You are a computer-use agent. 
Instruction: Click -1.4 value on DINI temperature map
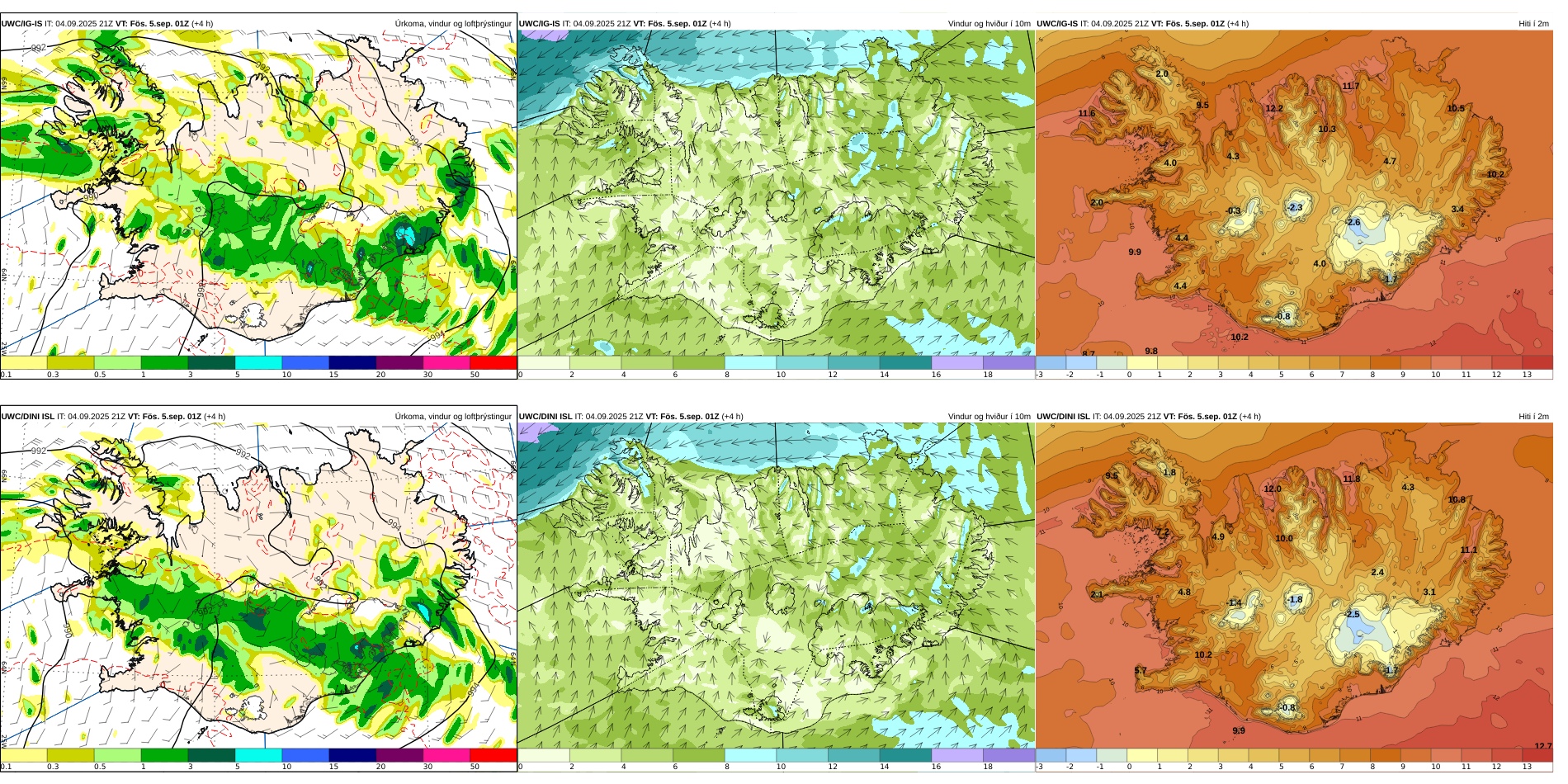coord(1235,603)
